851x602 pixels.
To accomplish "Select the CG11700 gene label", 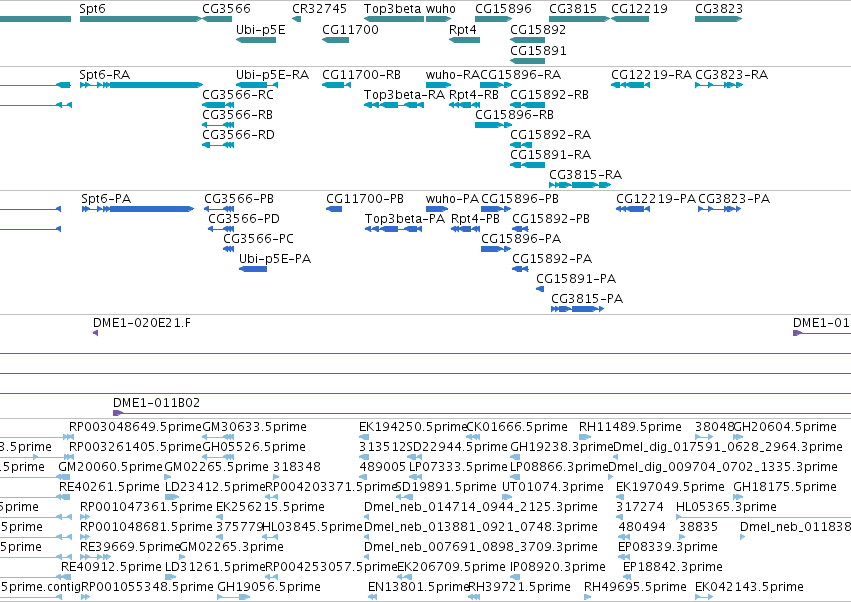I will (x=350, y=29).
